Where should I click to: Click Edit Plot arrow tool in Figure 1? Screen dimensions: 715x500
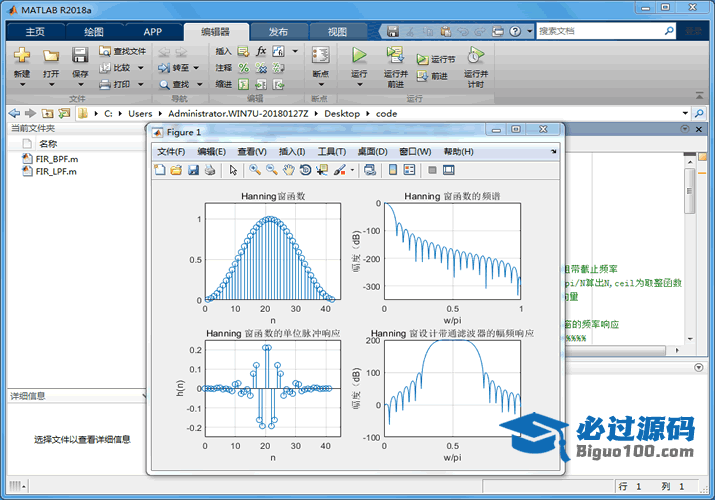pyautogui.click(x=233, y=170)
